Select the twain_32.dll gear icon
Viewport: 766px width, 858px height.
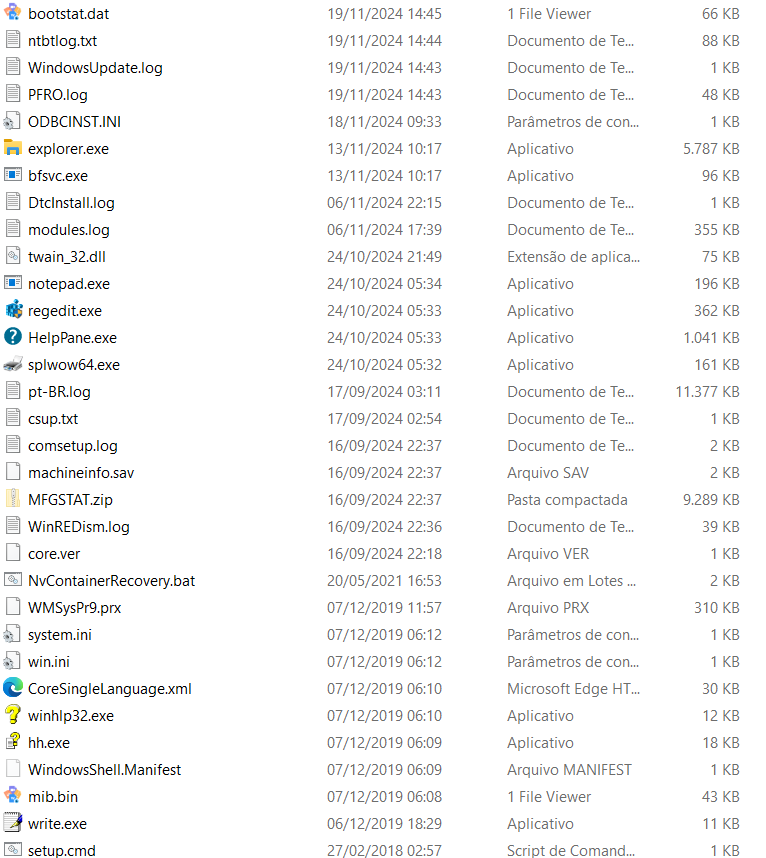tap(13, 256)
